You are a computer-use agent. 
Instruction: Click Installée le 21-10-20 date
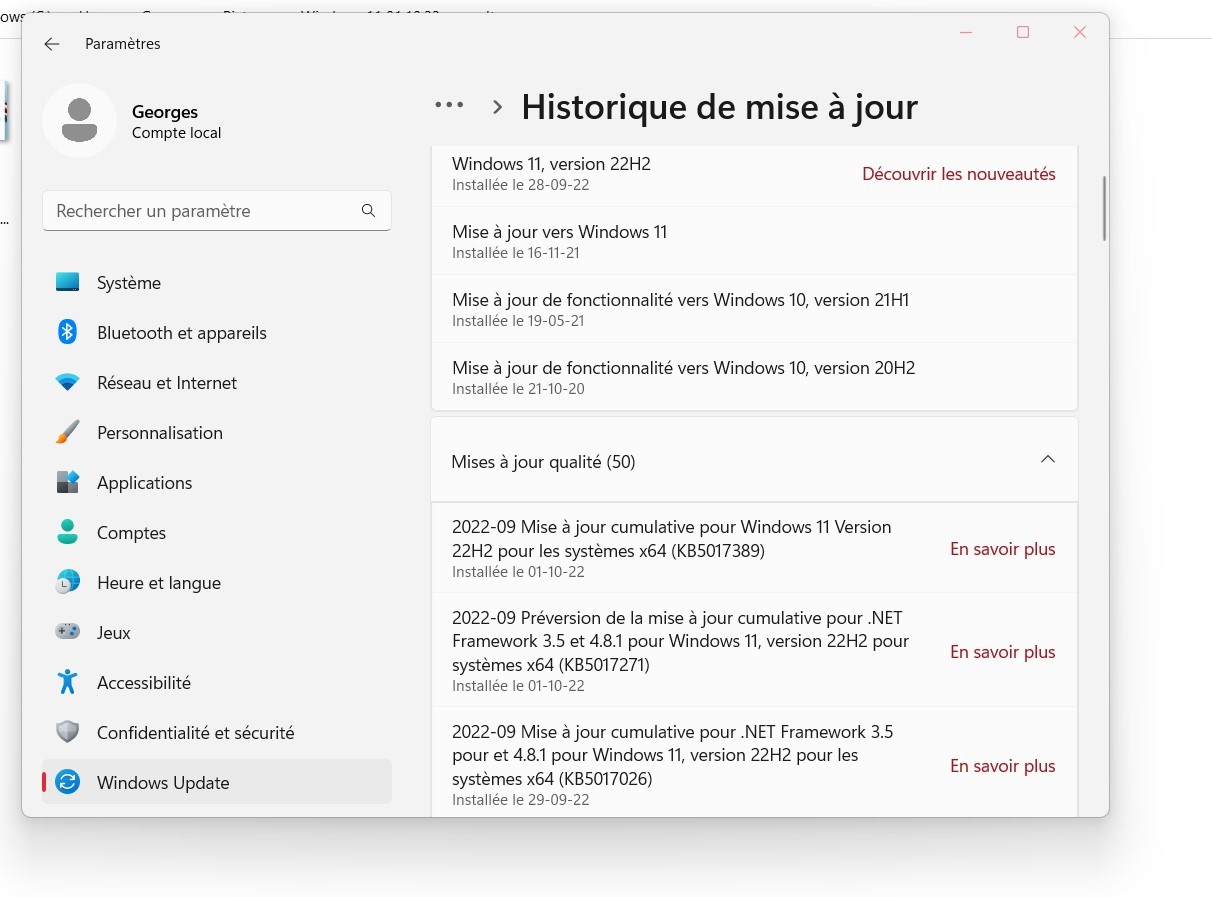(x=518, y=389)
